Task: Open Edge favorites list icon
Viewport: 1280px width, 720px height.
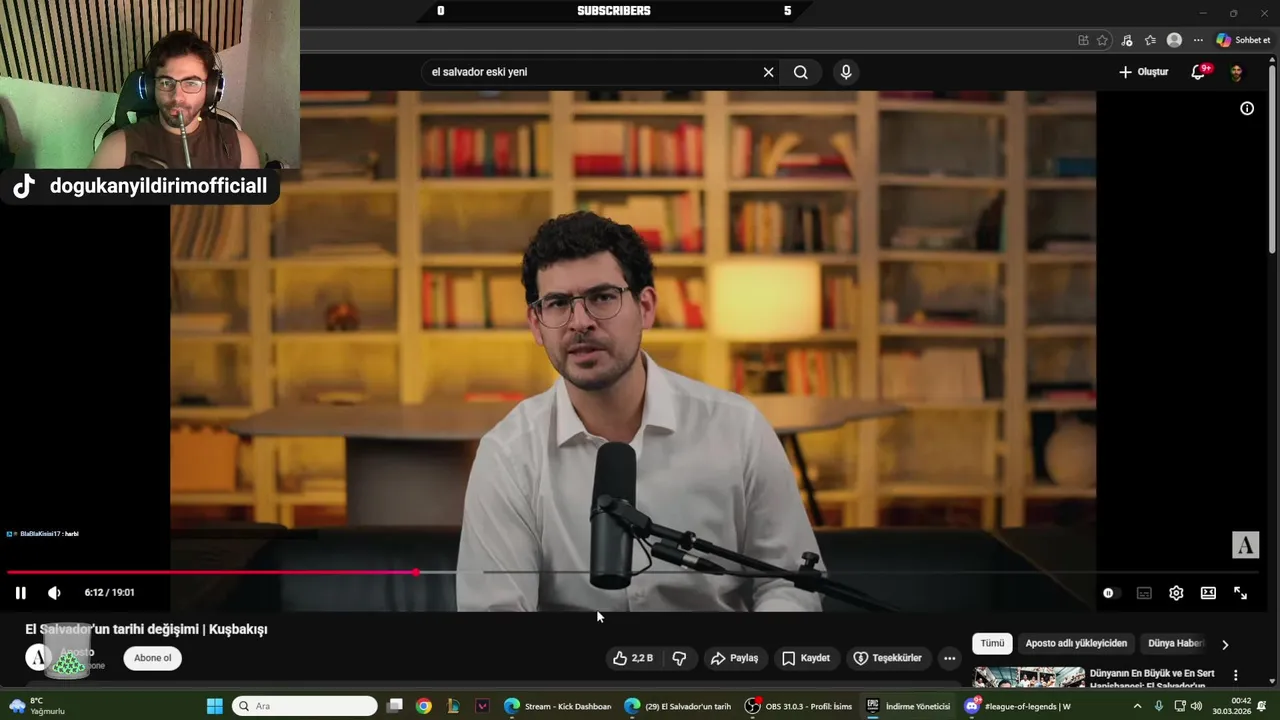Action: coord(1150,40)
